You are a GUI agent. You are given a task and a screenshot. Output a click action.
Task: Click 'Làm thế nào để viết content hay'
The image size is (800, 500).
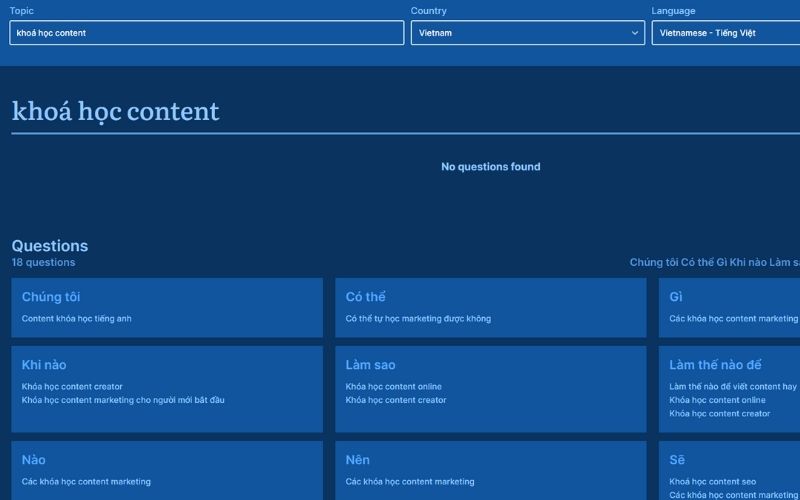tap(733, 386)
